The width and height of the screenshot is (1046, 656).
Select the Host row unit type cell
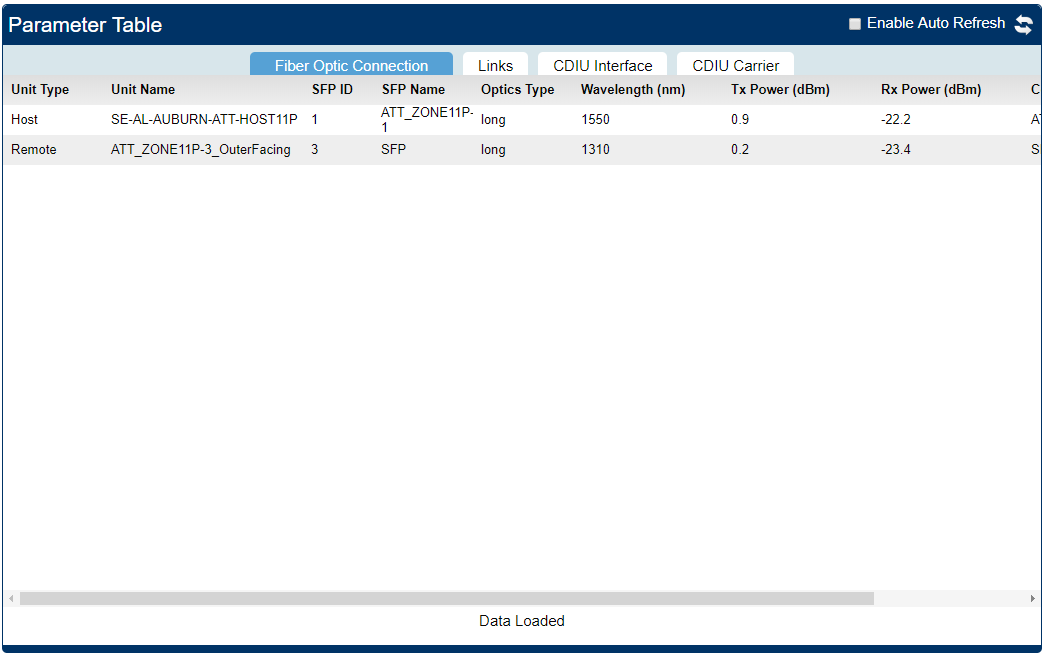click(25, 120)
